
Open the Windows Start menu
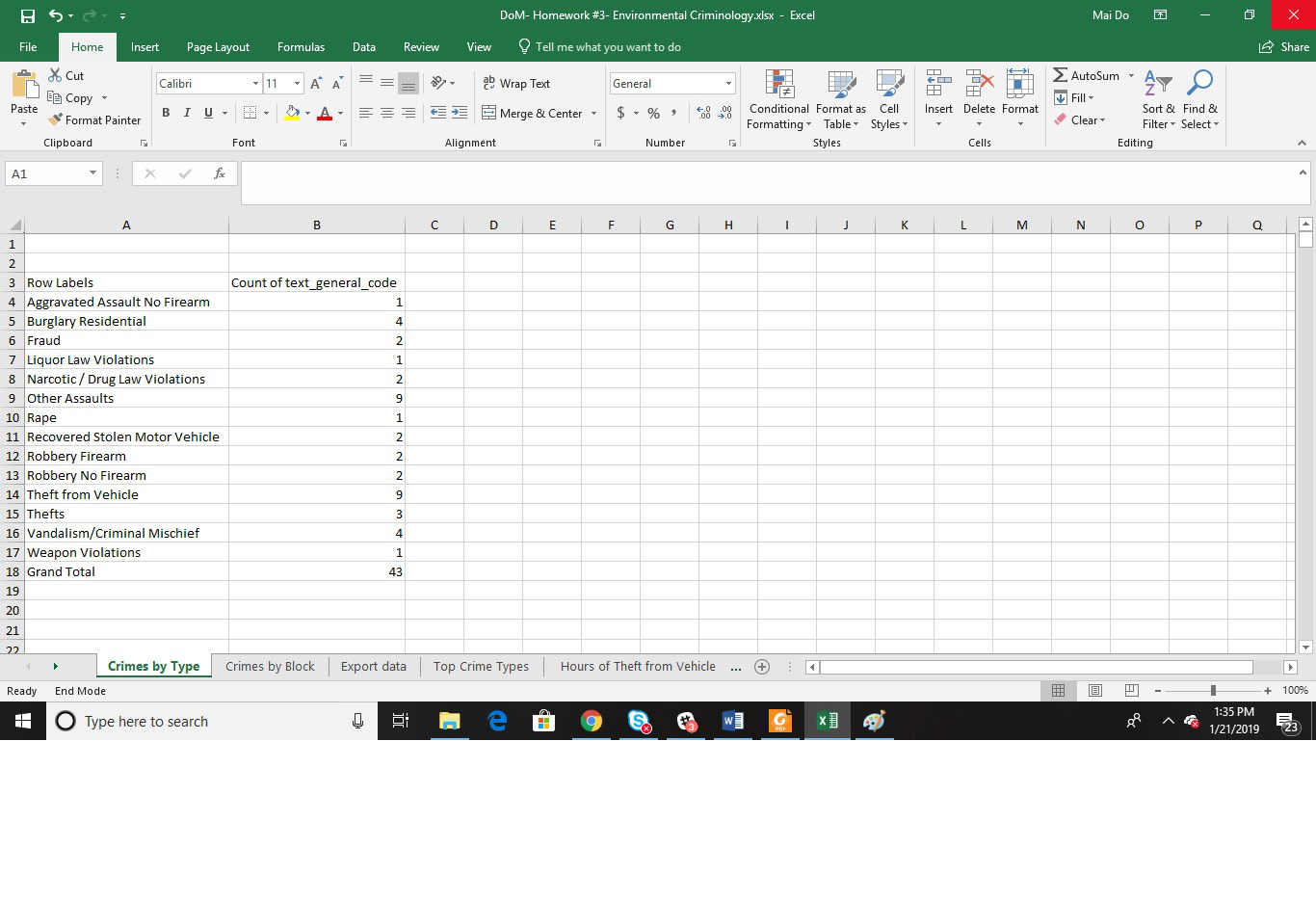23,721
